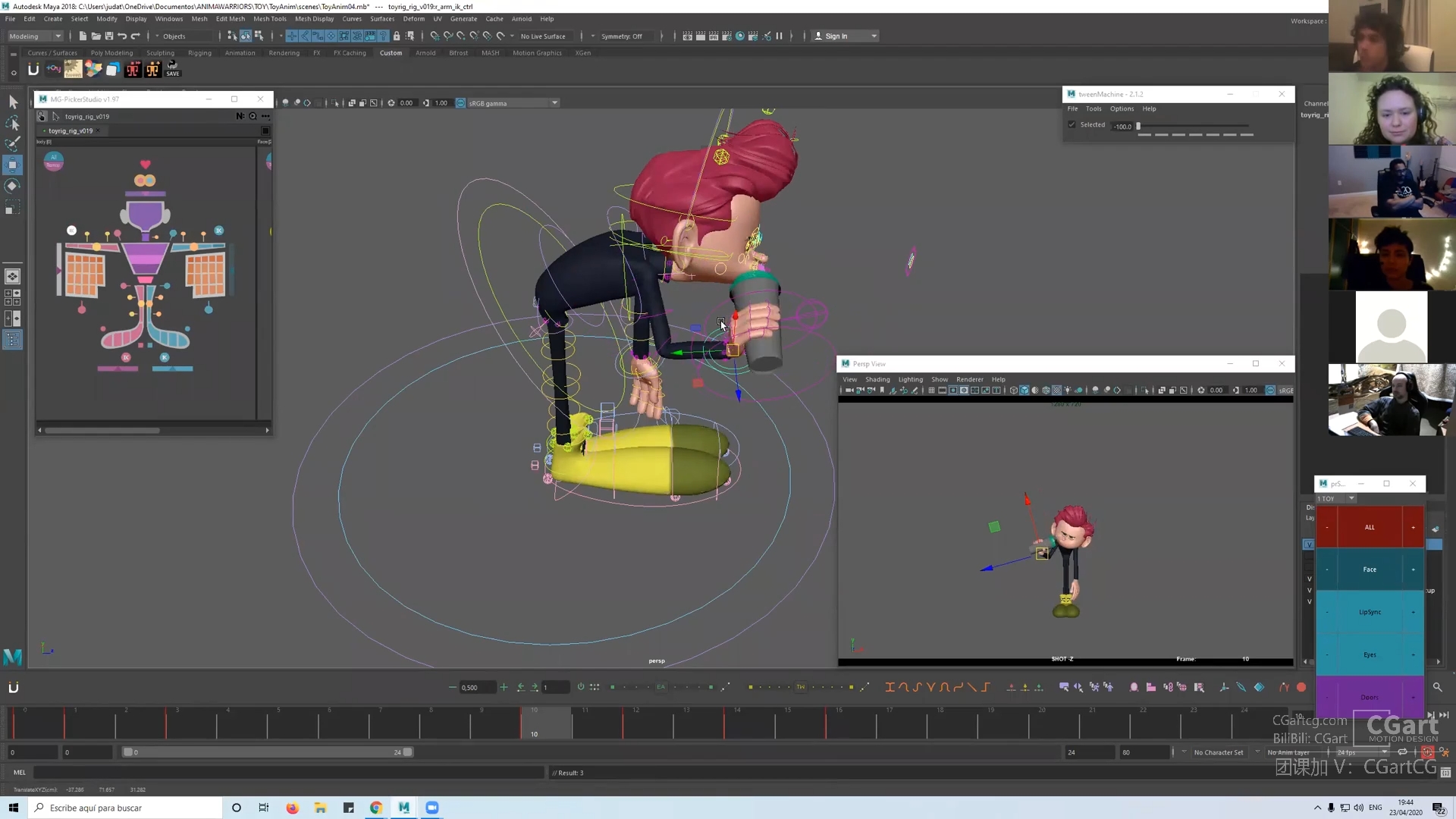The height and width of the screenshot is (819, 1456).
Task: Toggle sRGB gamma color management icon
Action: pyautogui.click(x=460, y=103)
